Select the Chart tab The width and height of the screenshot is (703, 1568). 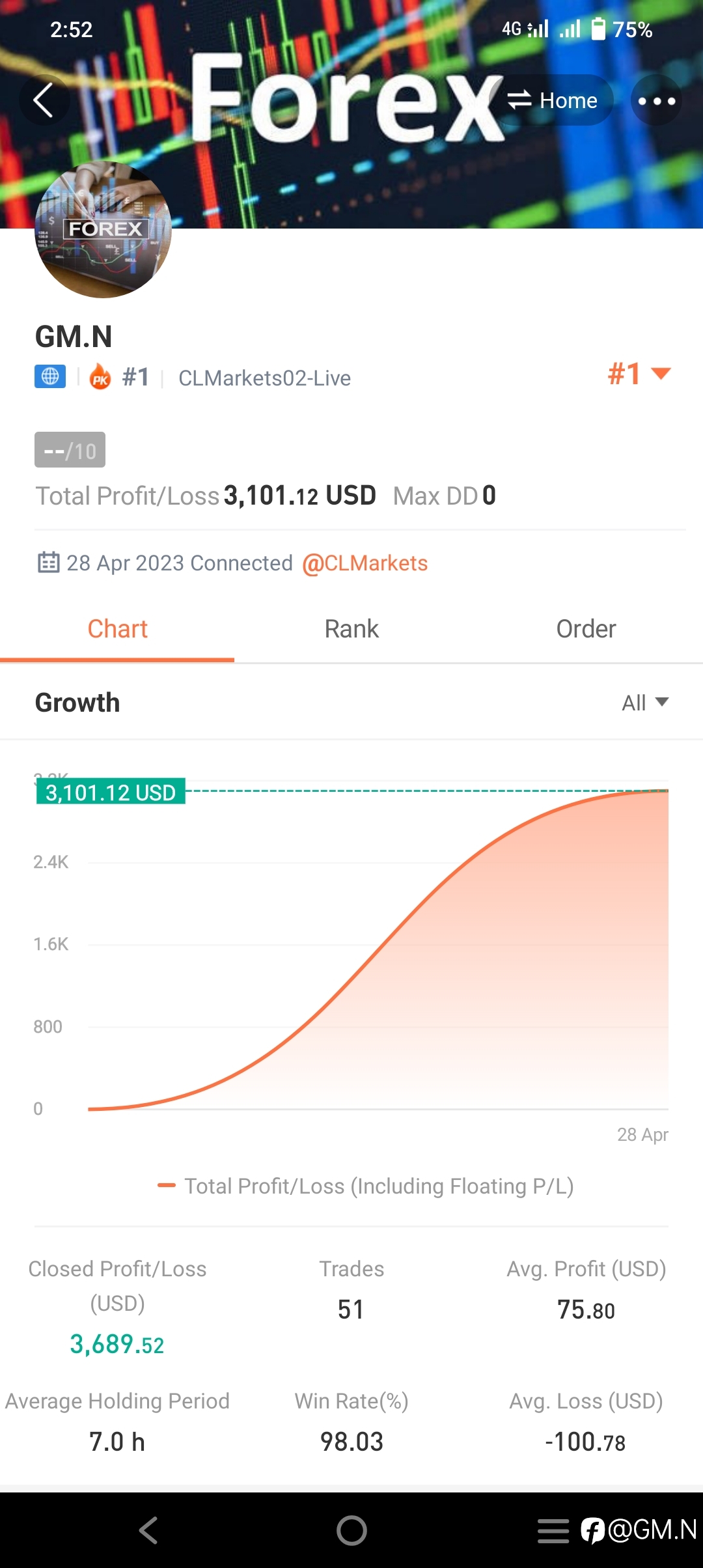pyautogui.click(x=117, y=629)
